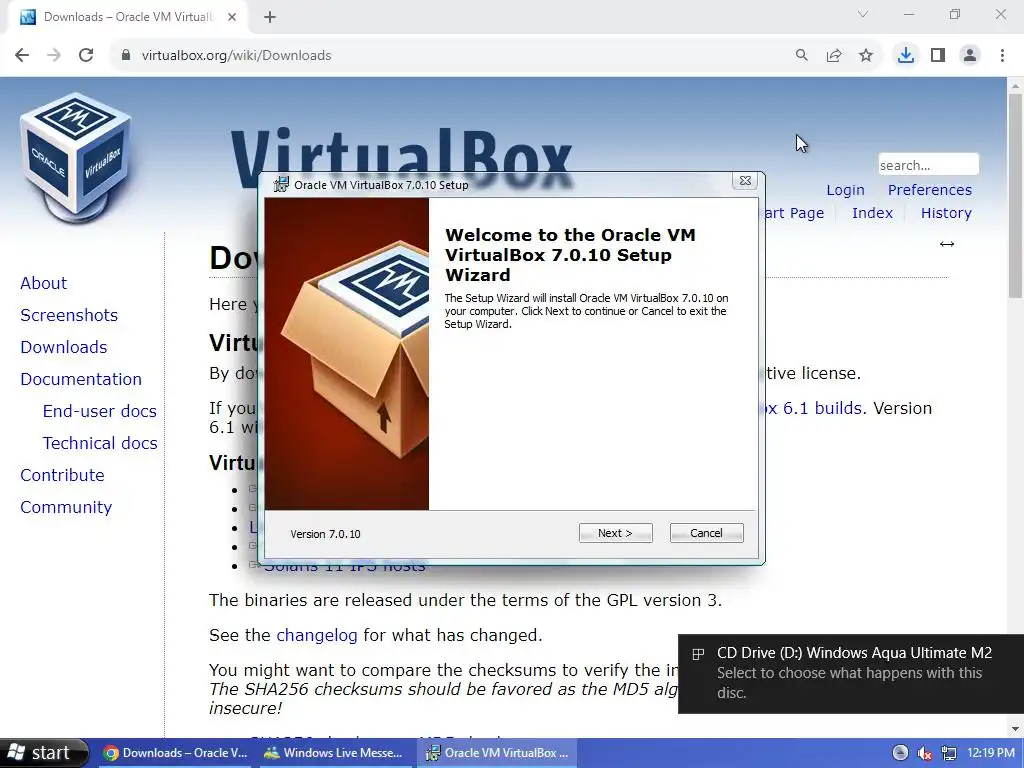1024x768 pixels.
Task: Click the round tray icon left of volume
Action: pyautogui.click(x=900, y=753)
